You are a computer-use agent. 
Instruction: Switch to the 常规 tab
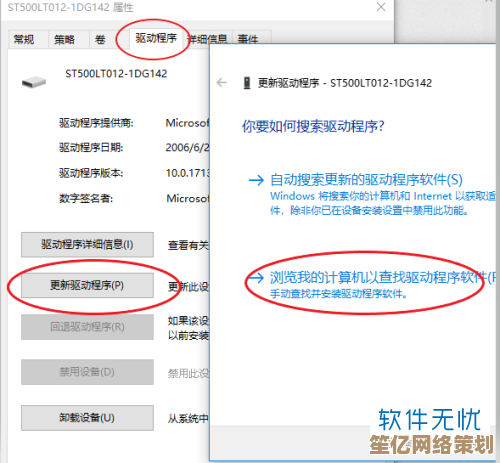click(x=28, y=40)
